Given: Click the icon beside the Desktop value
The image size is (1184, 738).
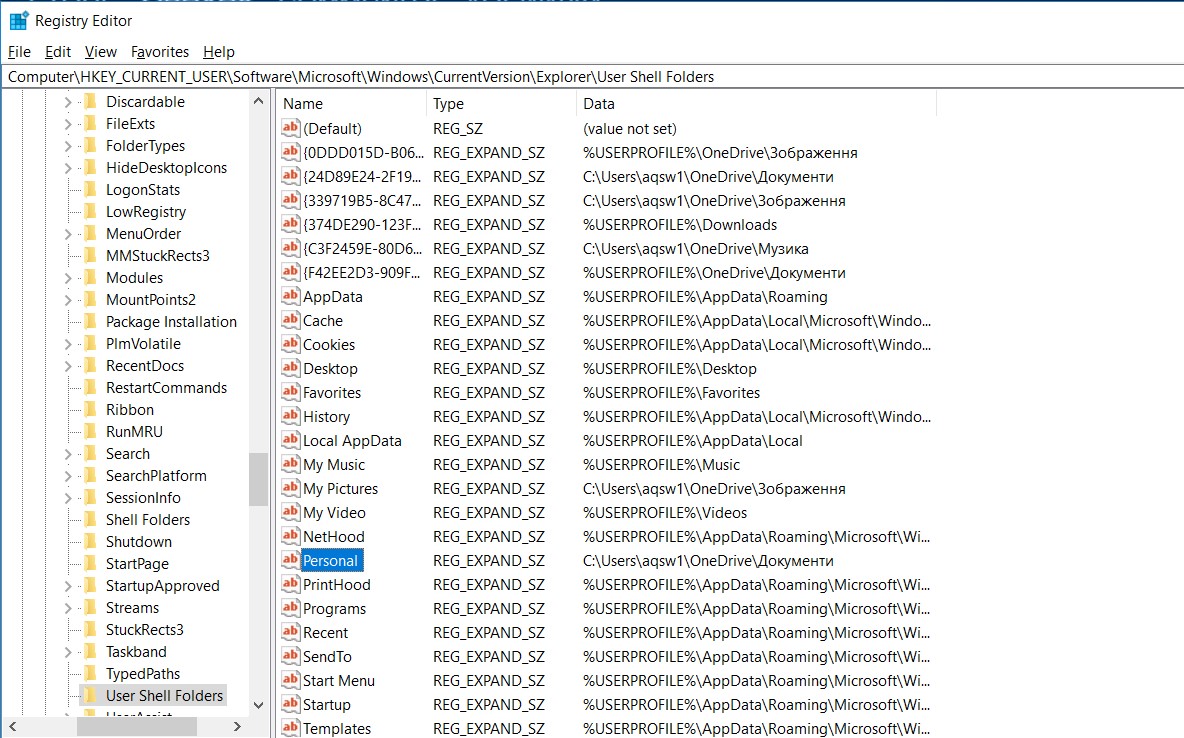Looking at the screenshot, I should point(291,368).
